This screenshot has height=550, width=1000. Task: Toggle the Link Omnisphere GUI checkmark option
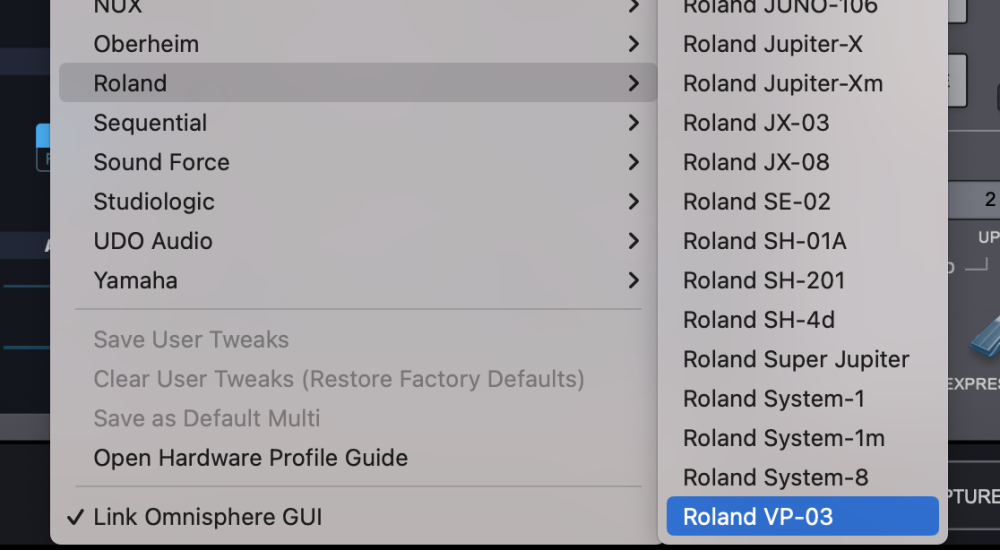[x=209, y=517]
